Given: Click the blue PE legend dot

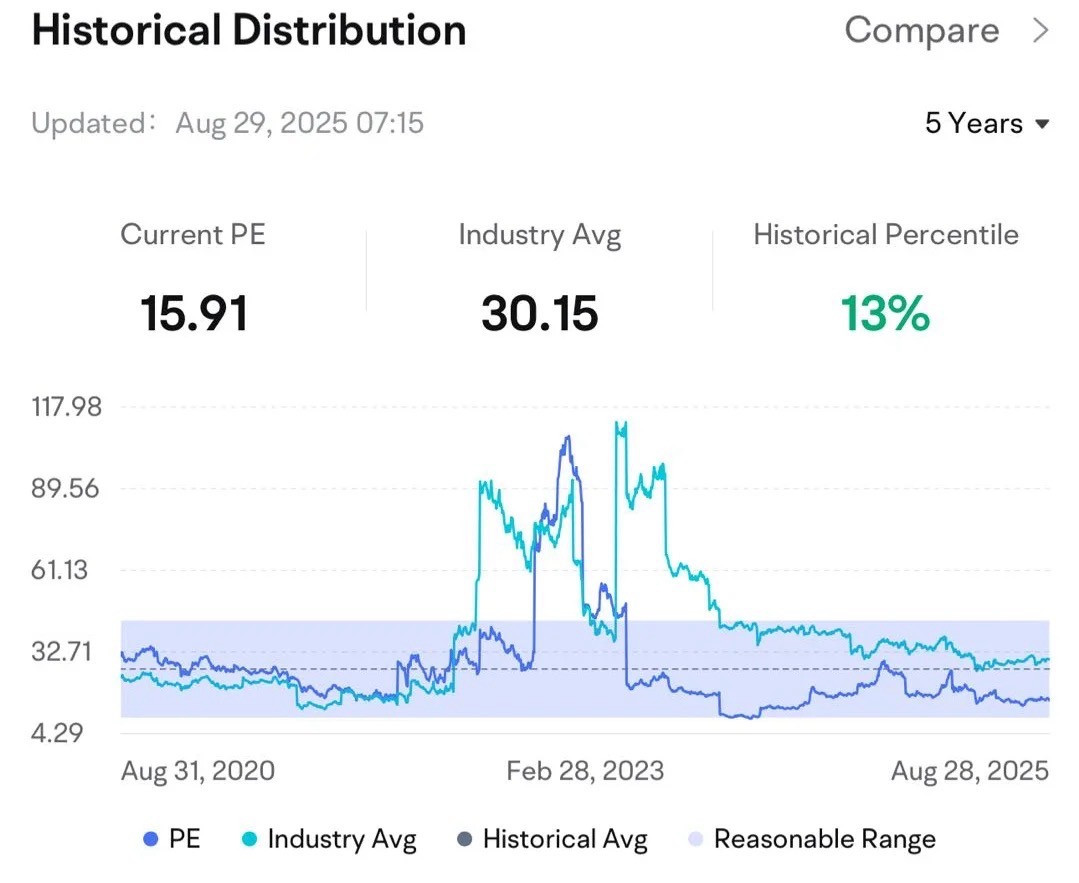Looking at the screenshot, I should pyautogui.click(x=151, y=840).
